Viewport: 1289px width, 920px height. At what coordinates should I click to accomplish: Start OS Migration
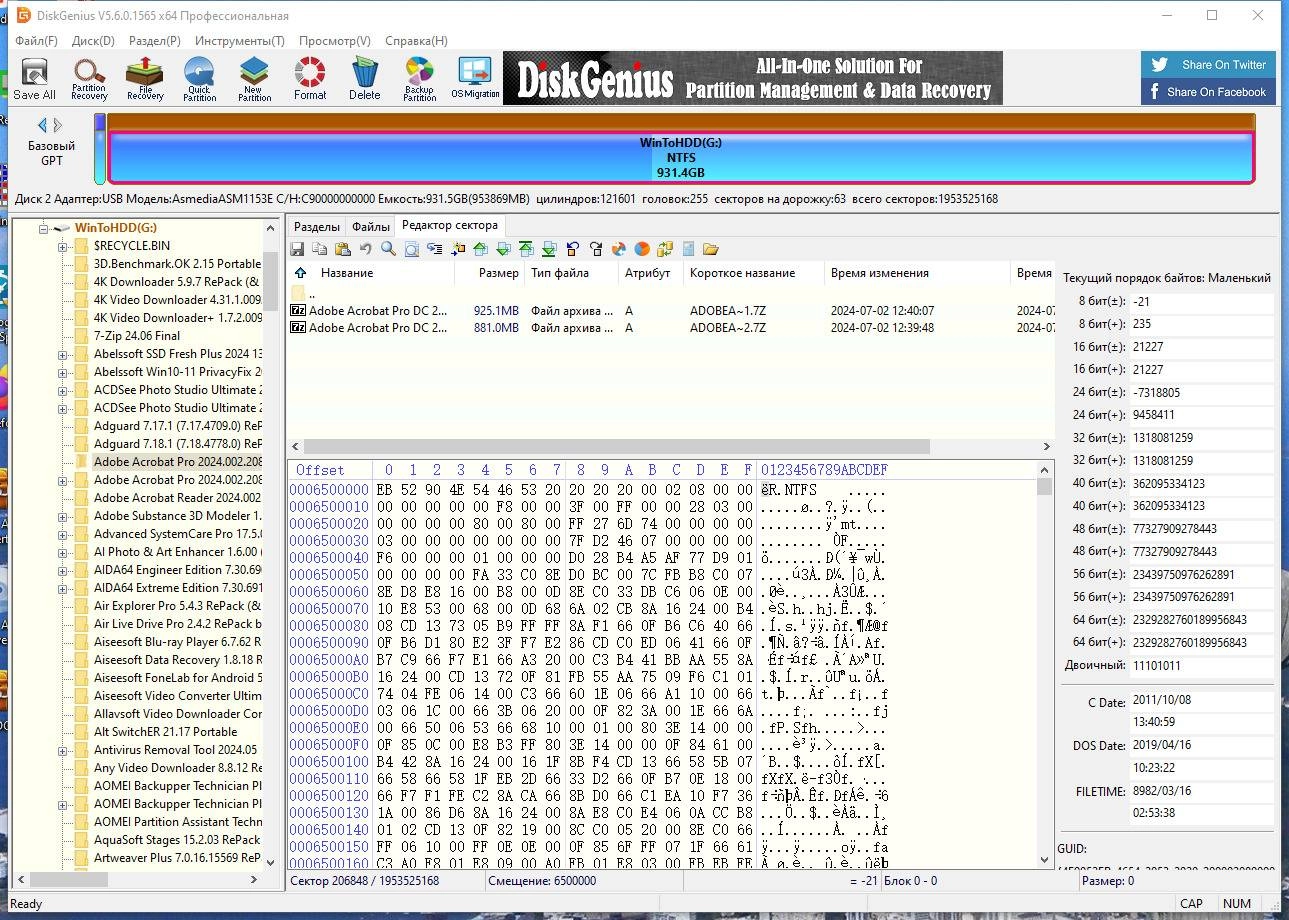point(474,78)
